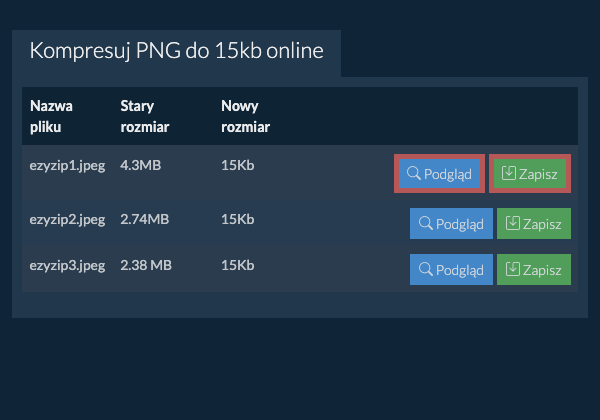The width and height of the screenshot is (600, 420).
Task: Click the Nowy rozmiar column header
Action: [x=246, y=116]
